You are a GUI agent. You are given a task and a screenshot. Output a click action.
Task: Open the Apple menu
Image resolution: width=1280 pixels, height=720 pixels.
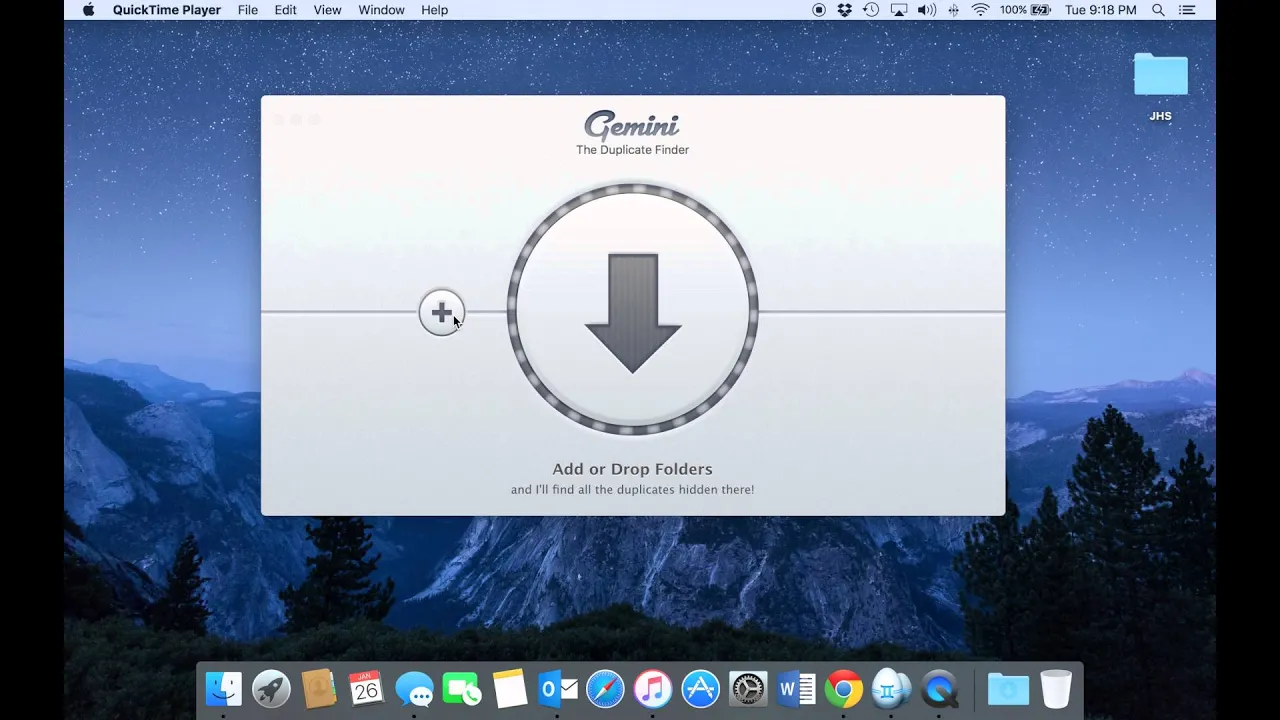(x=88, y=10)
